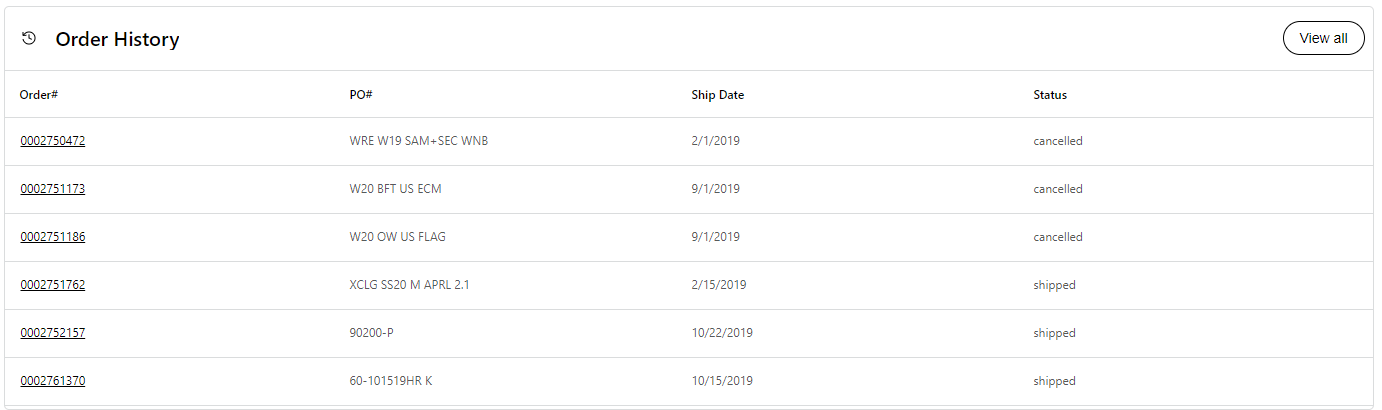Screen dimensions: 1382x410
Task: Click the Order# column header
Action: click(x=39, y=95)
